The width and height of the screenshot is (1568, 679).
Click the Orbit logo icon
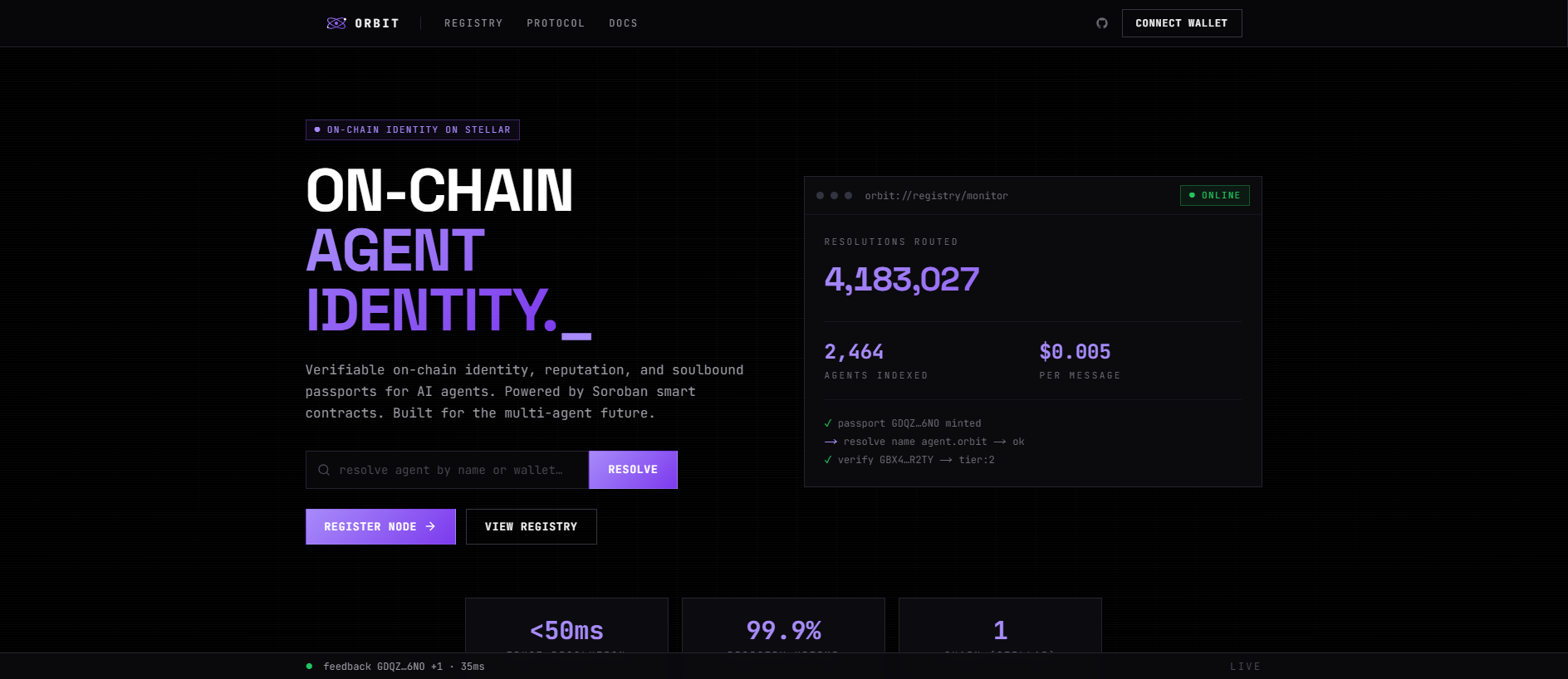pos(336,23)
